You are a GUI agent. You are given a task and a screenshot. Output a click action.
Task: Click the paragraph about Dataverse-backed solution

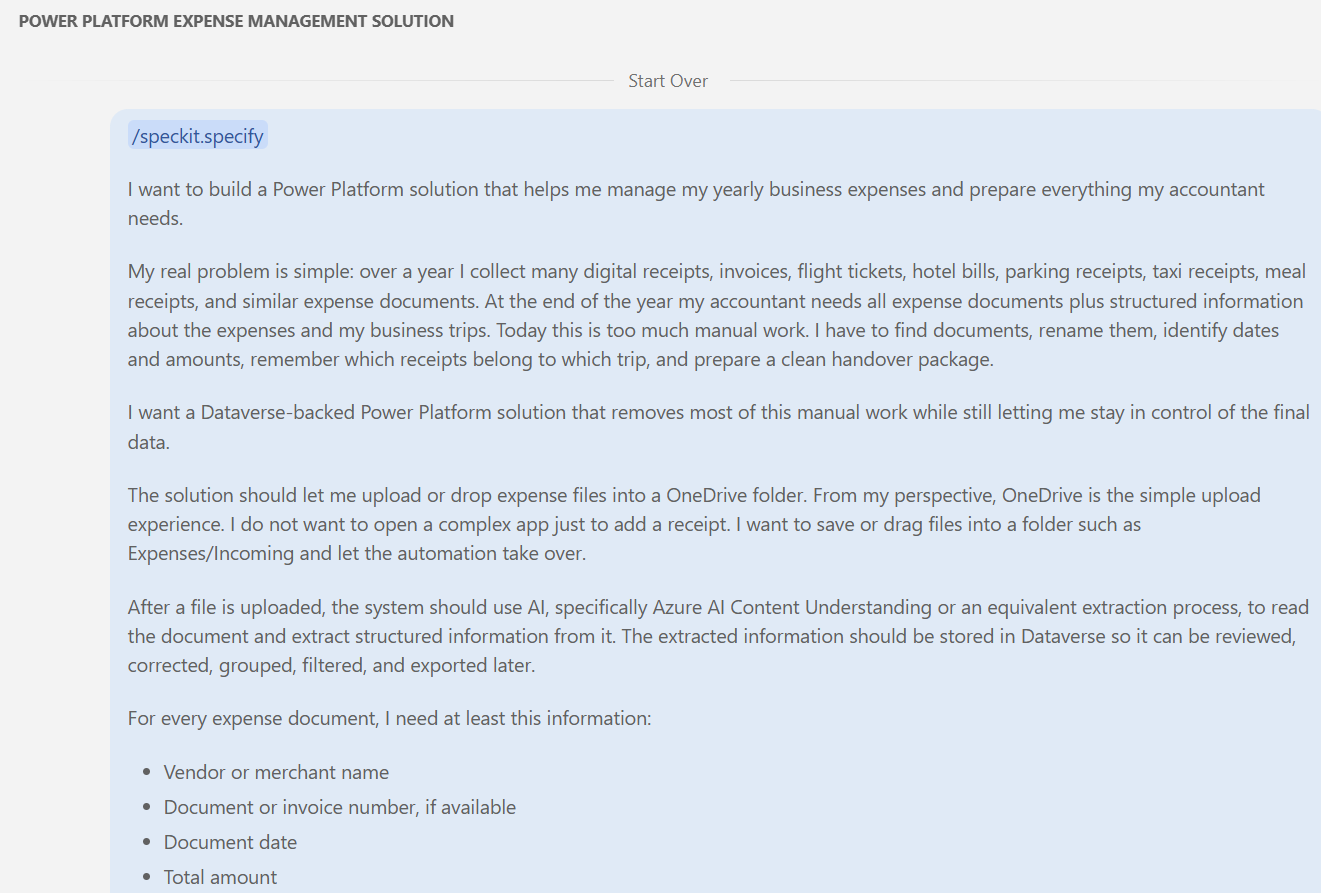pos(719,427)
